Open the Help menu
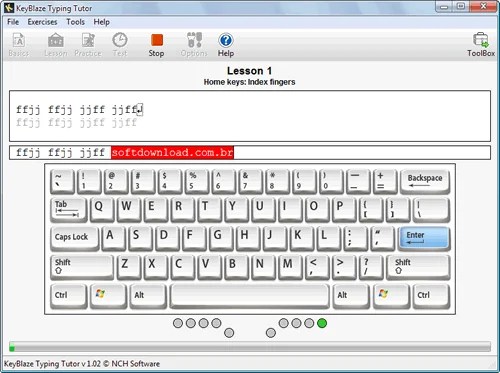Image resolution: width=500 pixels, height=373 pixels. (101, 22)
